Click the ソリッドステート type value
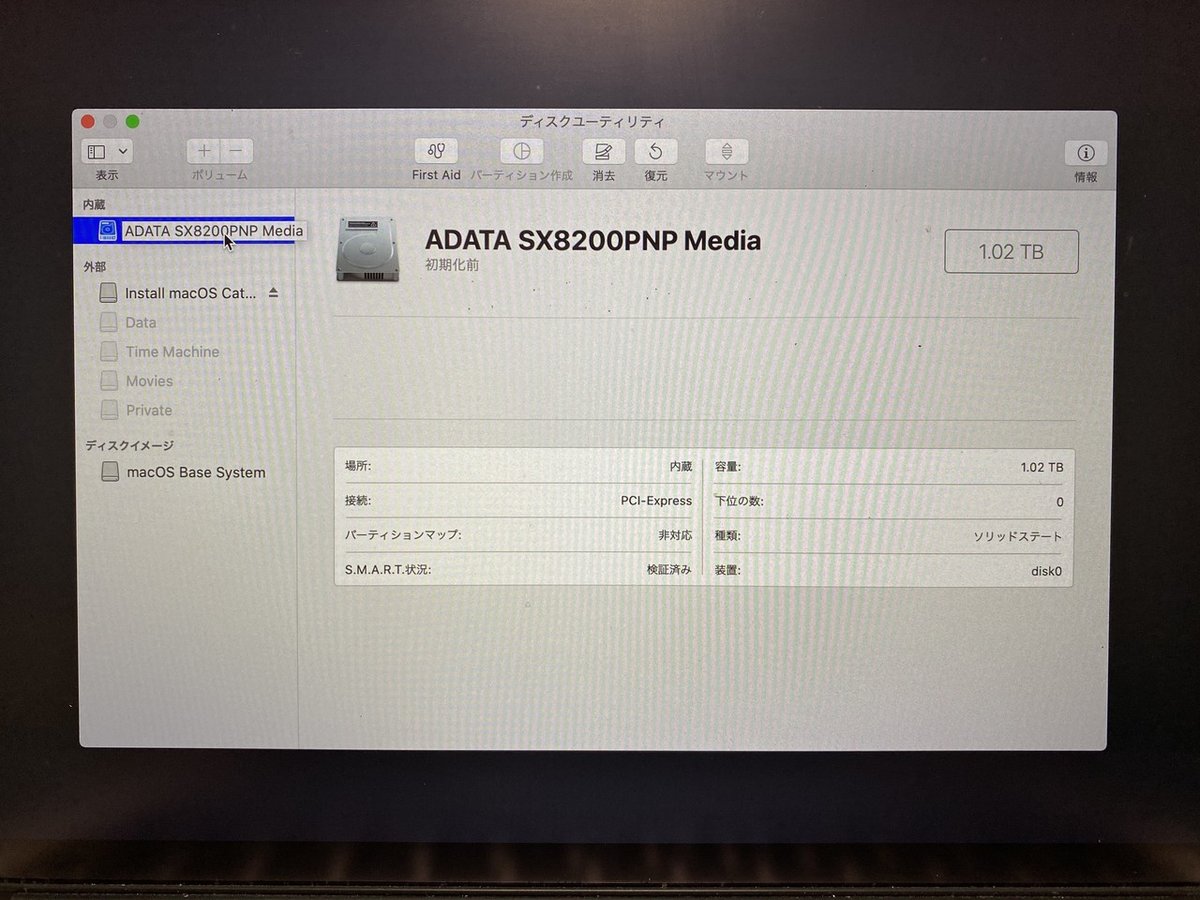The height and width of the screenshot is (900, 1200). click(1018, 537)
